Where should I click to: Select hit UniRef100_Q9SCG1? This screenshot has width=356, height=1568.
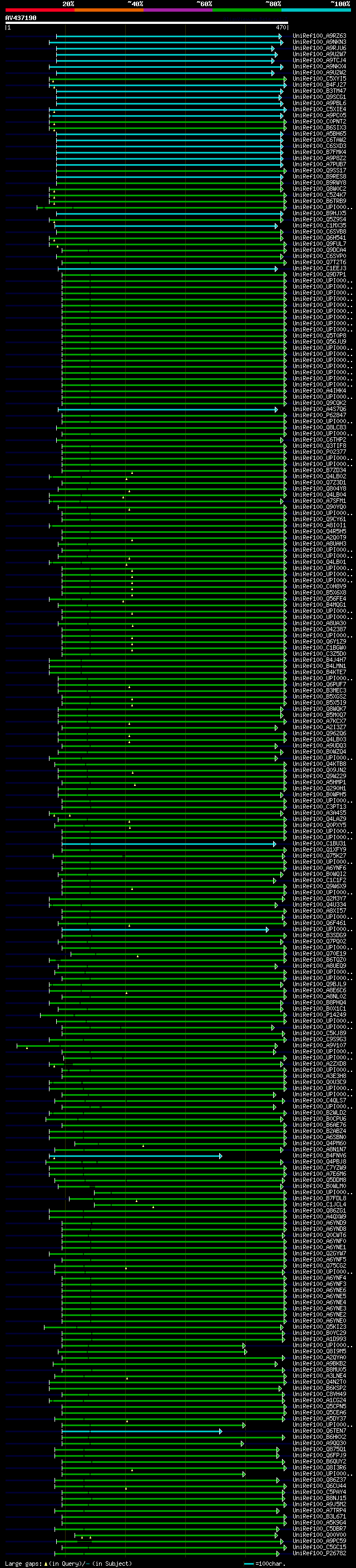319,97
